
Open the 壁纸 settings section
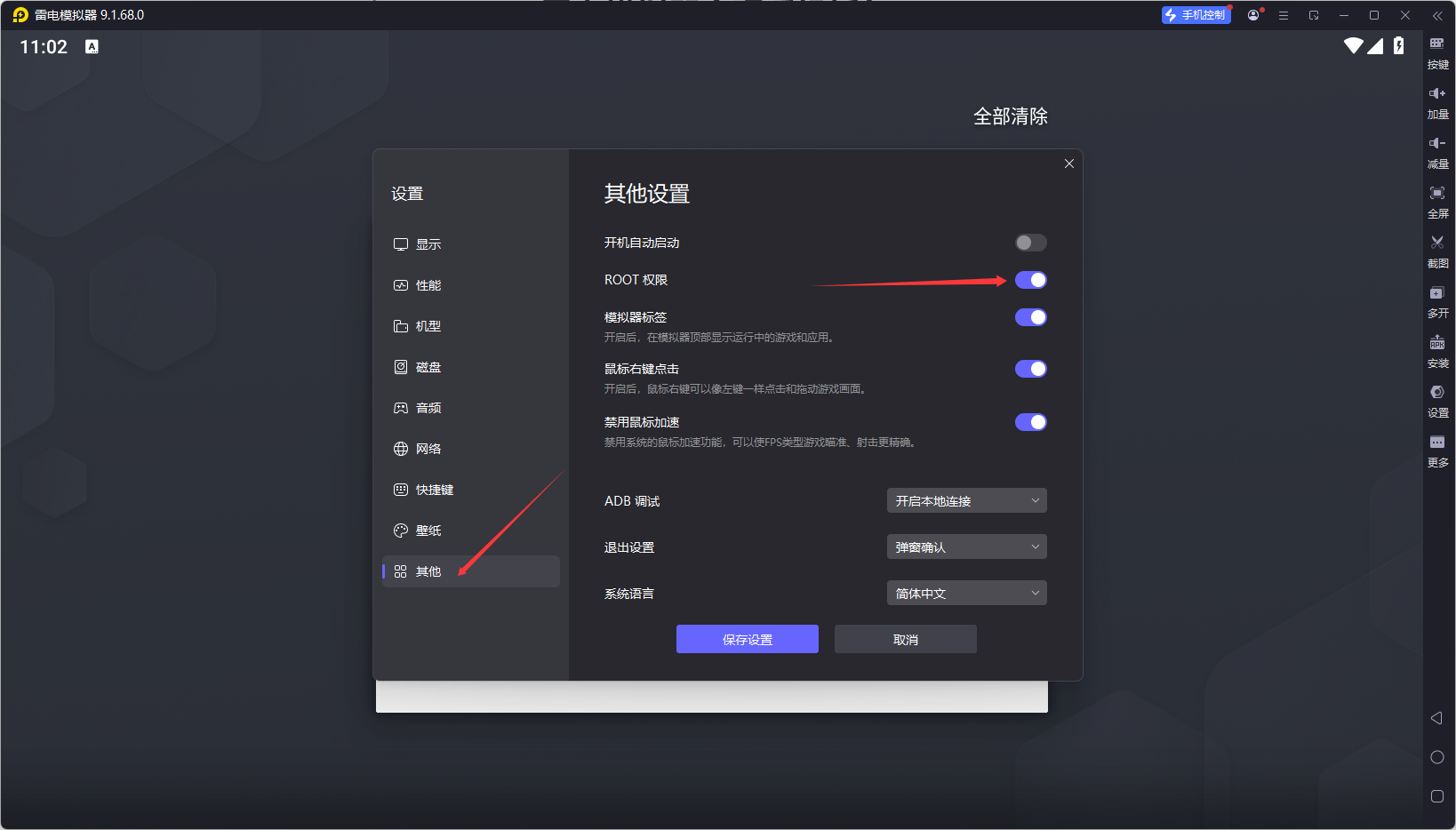471,531
